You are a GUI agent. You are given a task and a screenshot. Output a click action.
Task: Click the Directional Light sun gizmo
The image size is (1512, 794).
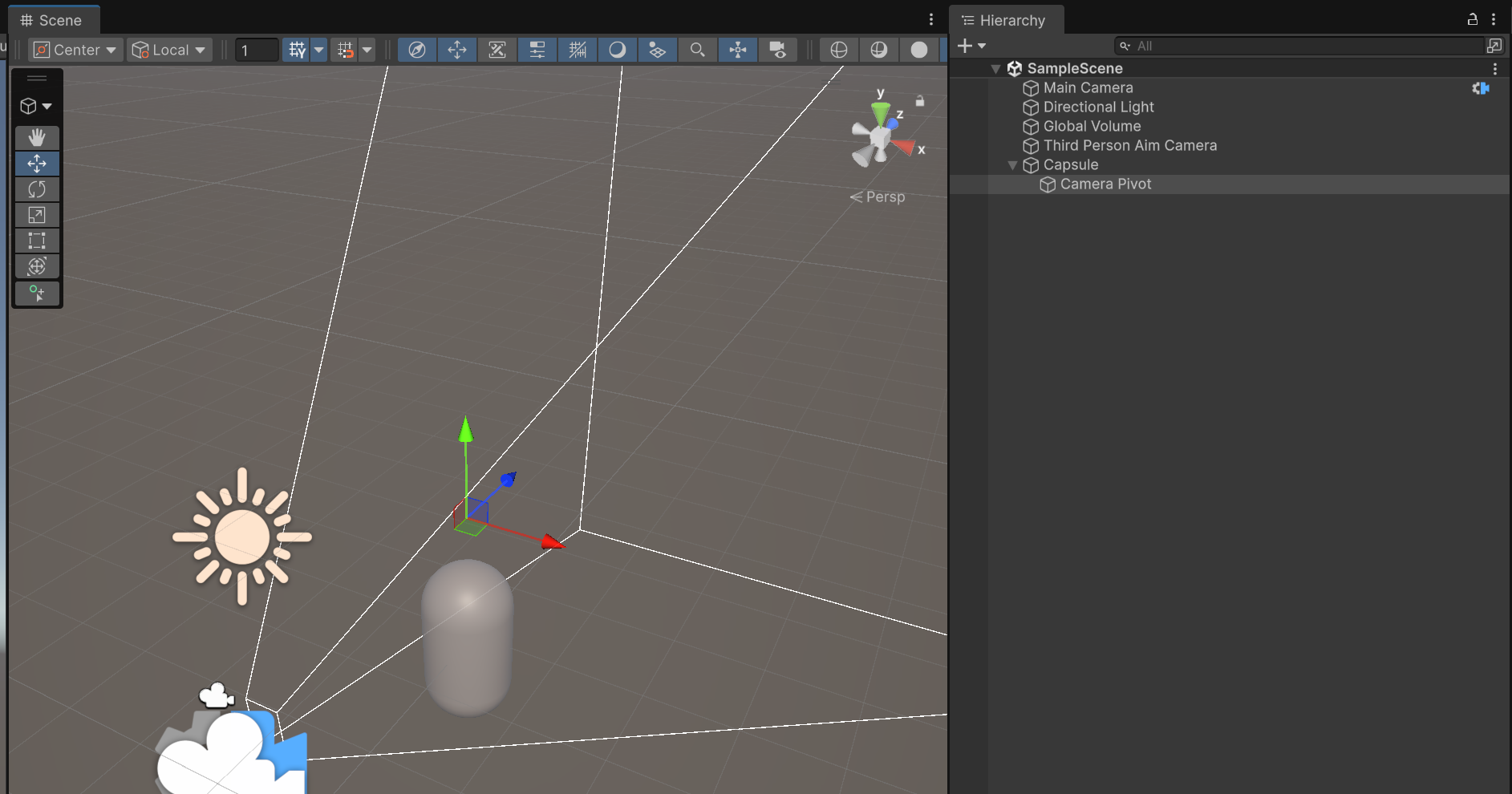pos(241,537)
